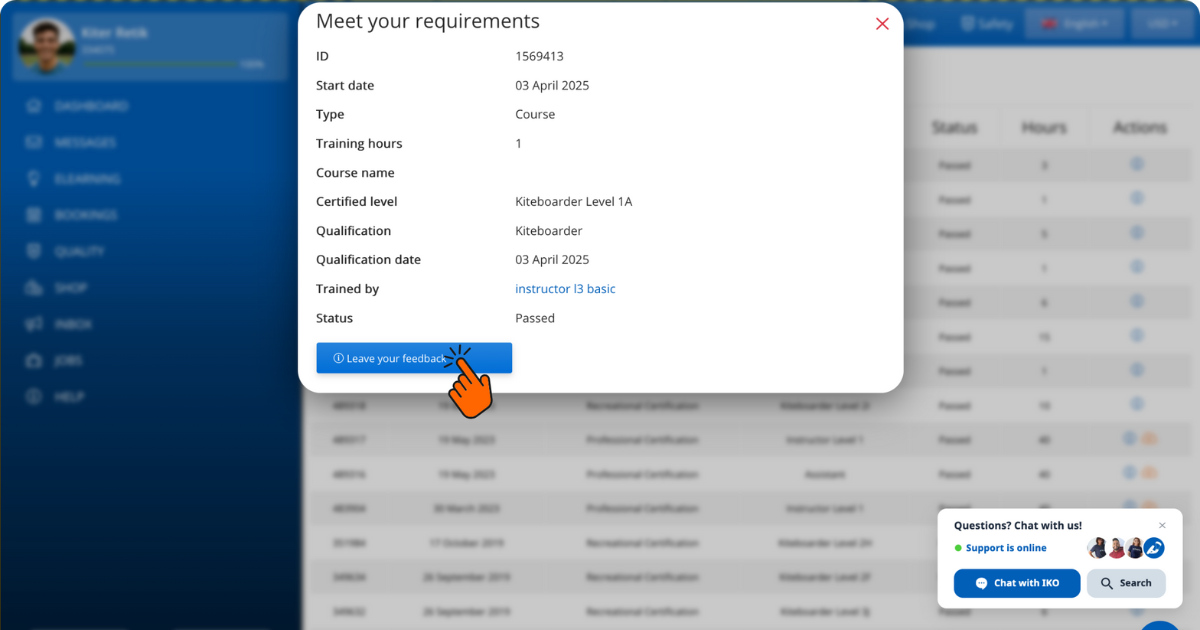Screen dimensions: 1200x630
Task: Select Shop in the top navigation bar
Action: pos(922,23)
